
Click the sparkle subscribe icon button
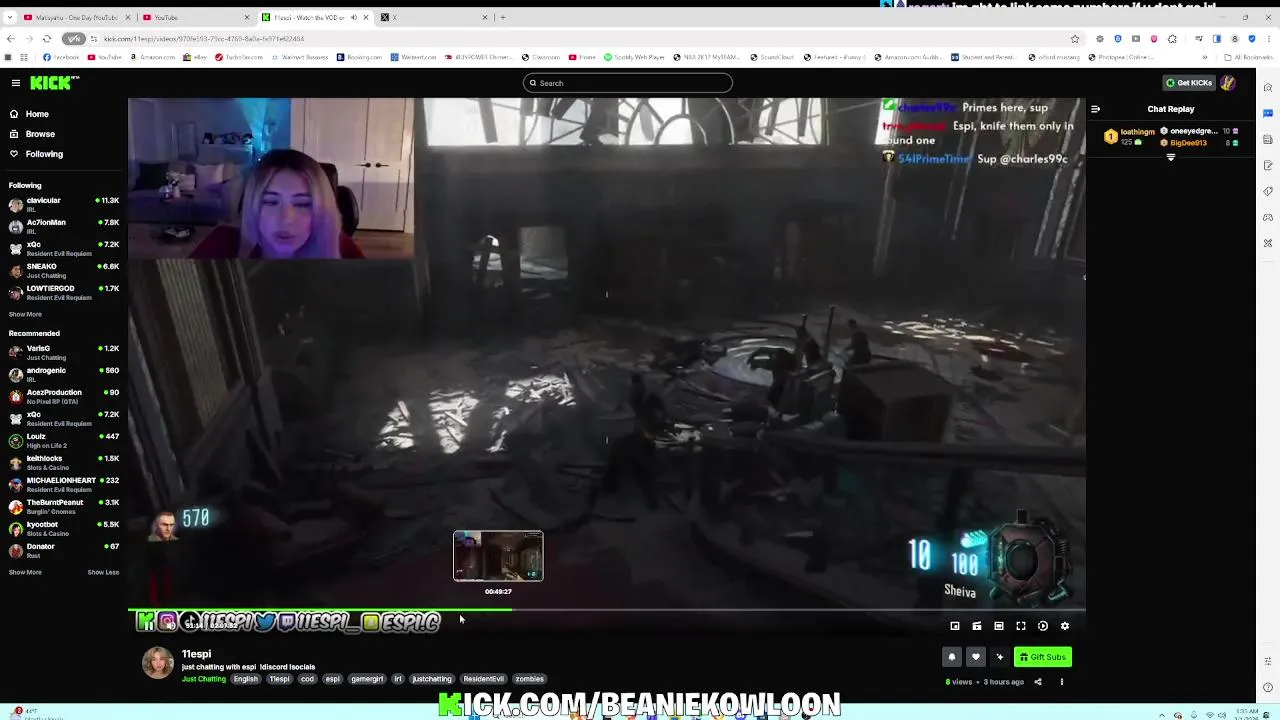[x=999, y=657]
